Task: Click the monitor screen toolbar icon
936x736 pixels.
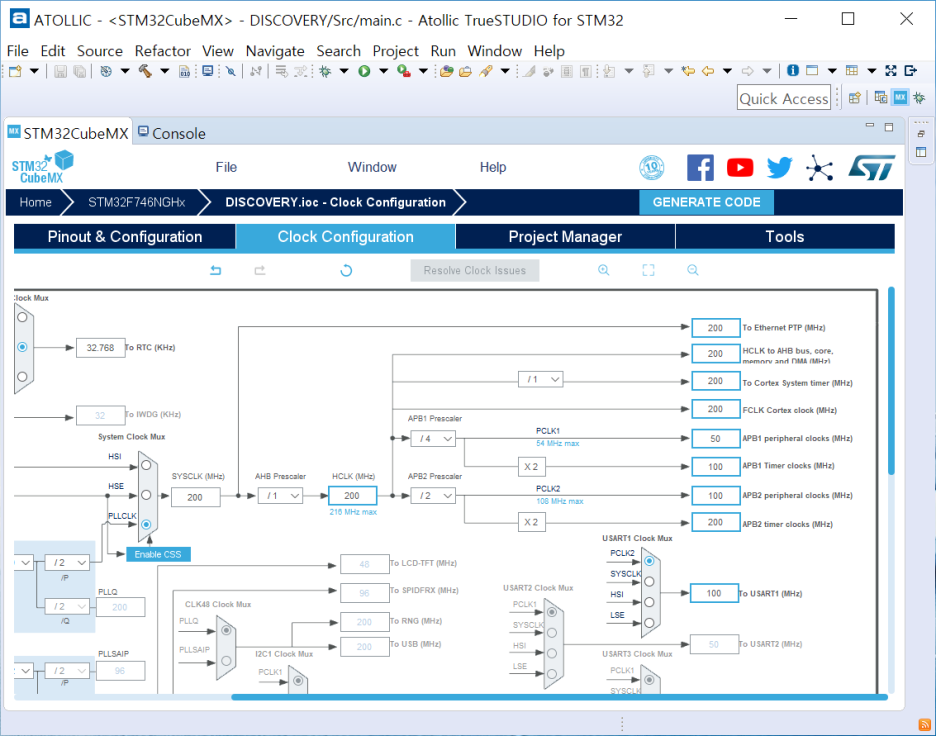Action: (208, 71)
